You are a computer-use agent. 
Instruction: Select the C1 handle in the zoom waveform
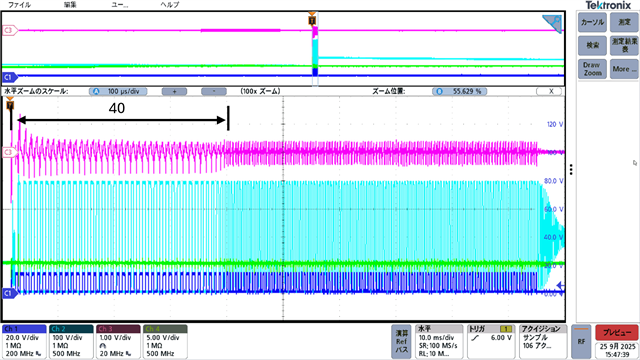coord(10,293)
